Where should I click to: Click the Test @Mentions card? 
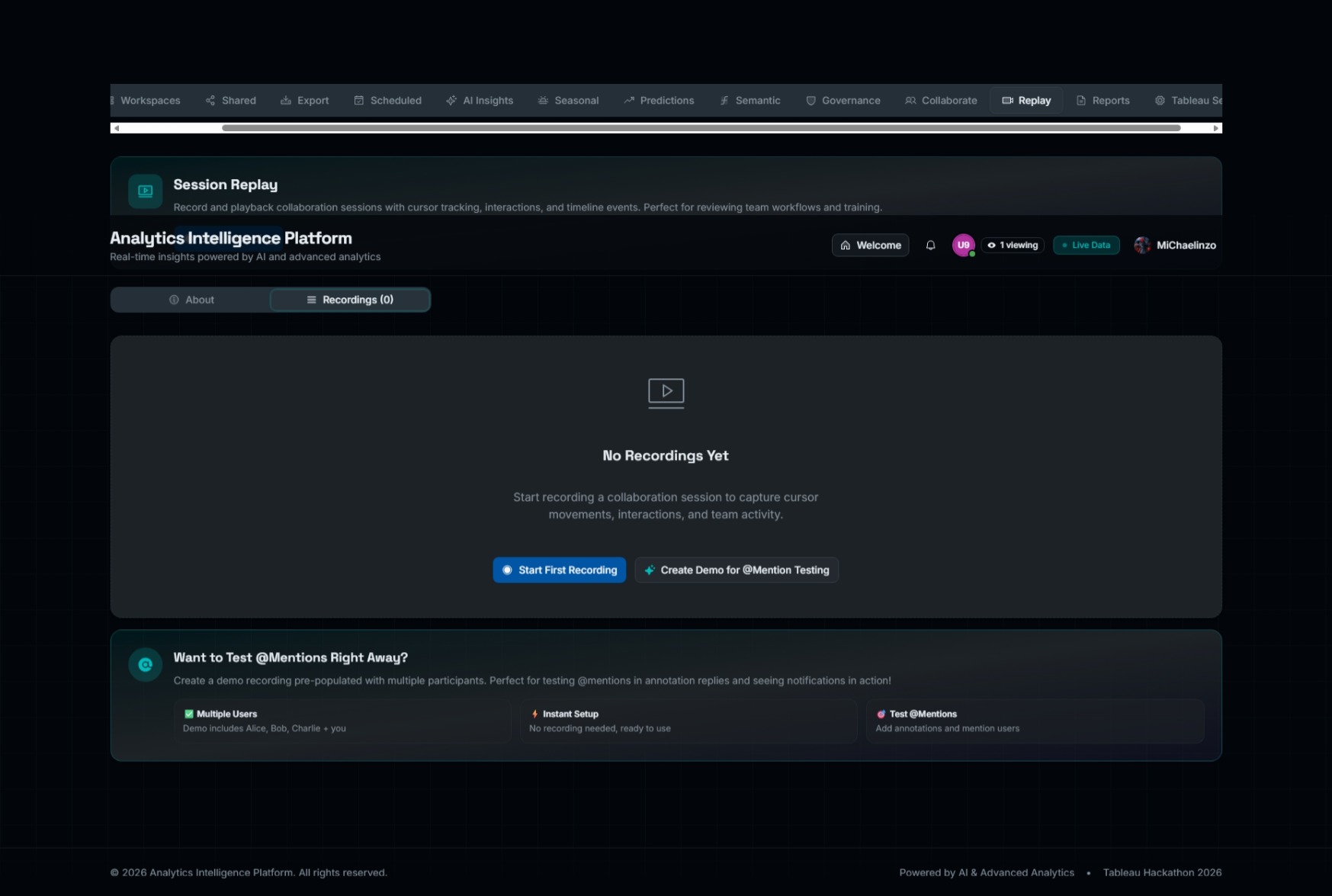tap(1035, 721)
